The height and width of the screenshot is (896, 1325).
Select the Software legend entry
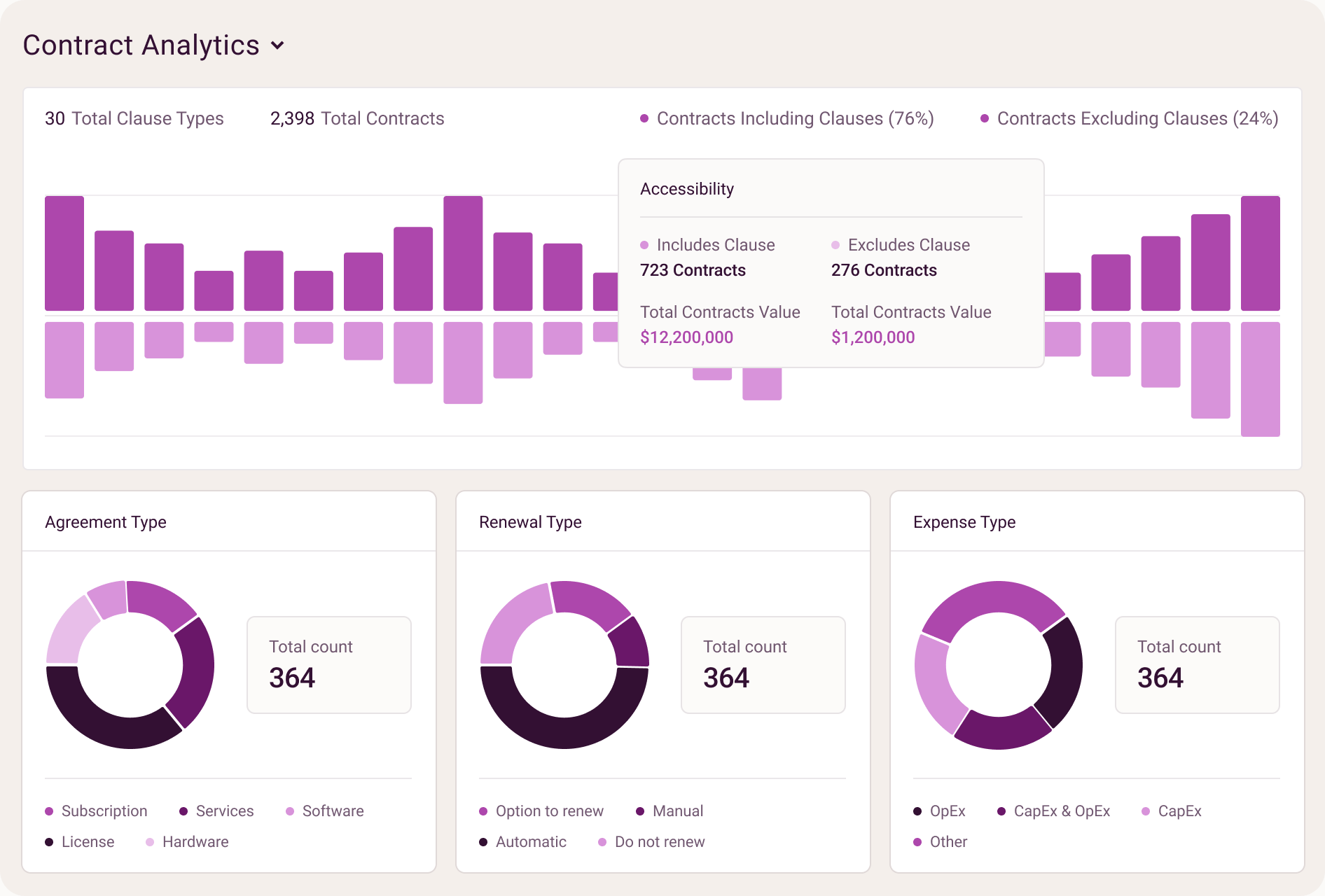[x=325, y=811]
